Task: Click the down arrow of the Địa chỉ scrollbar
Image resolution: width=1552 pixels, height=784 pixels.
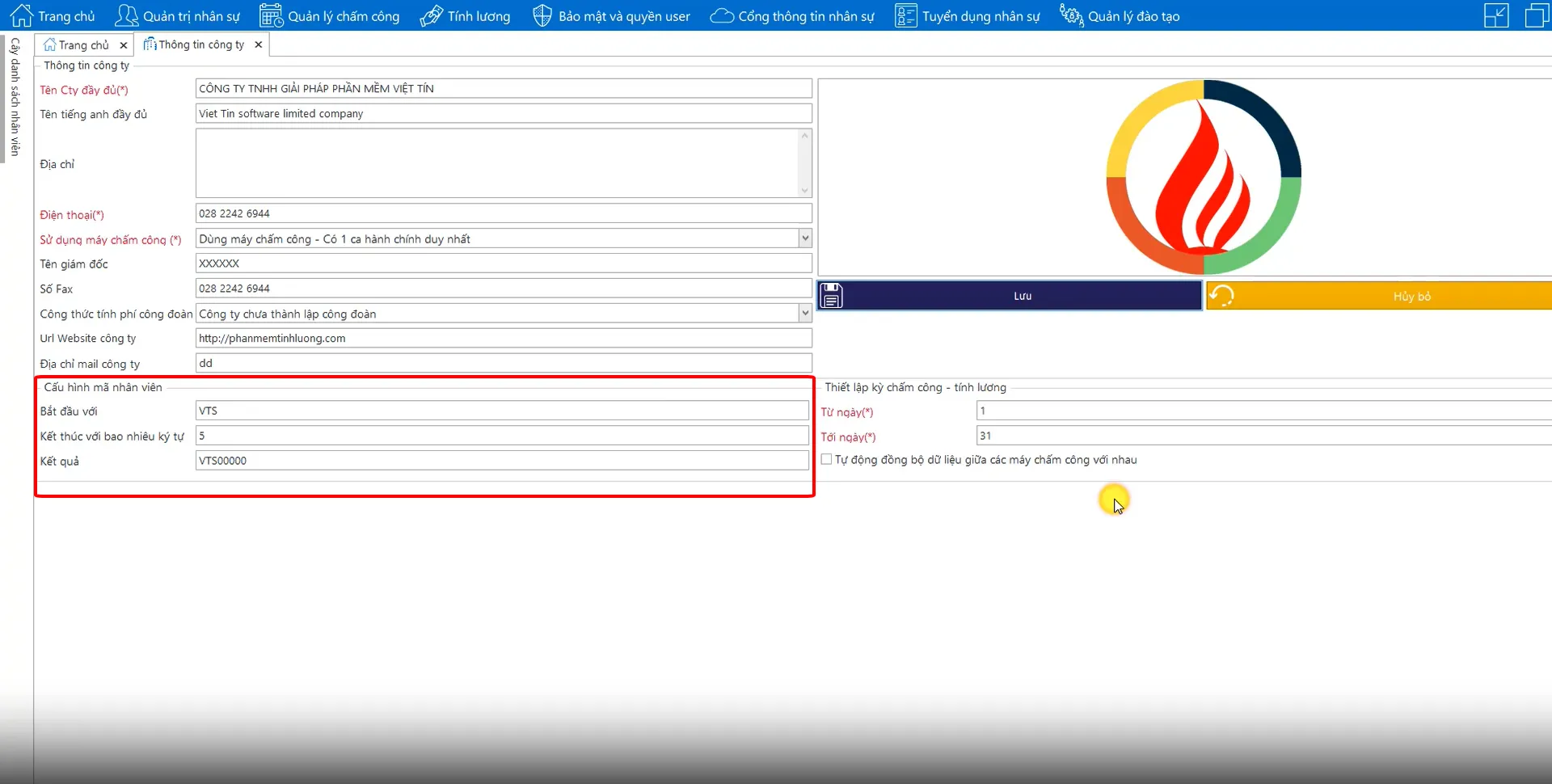Action: 804,191
